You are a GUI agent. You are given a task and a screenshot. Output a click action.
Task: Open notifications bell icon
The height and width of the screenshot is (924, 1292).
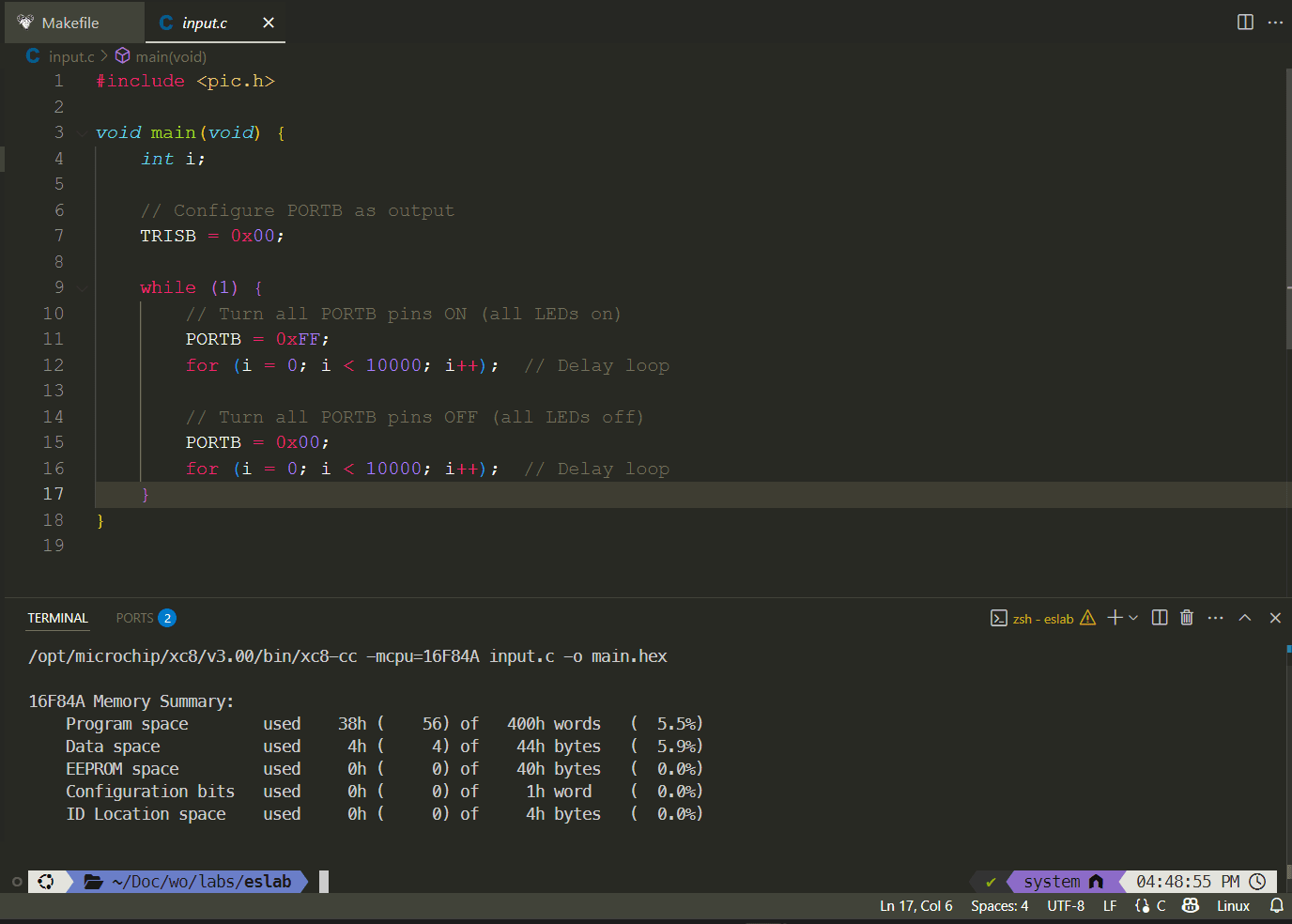[1277, 906]
